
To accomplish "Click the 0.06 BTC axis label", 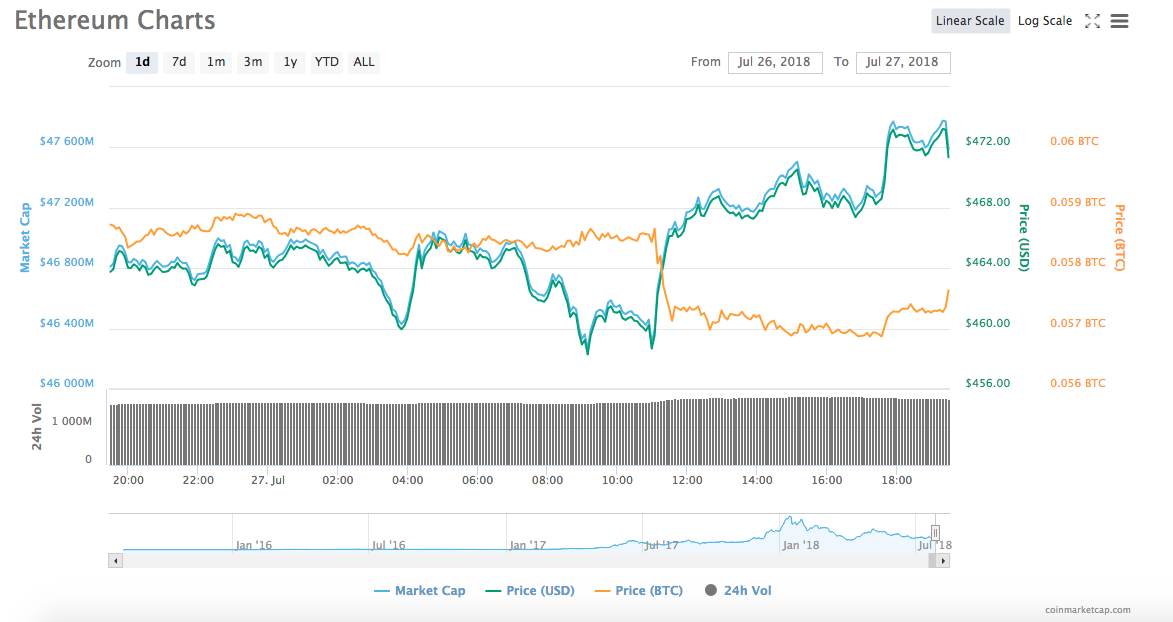I will coord(1074,141).
